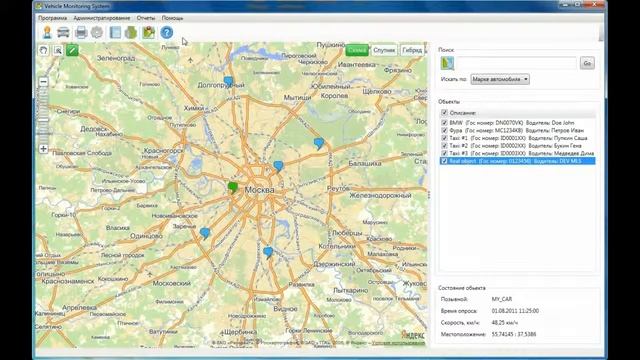Open the Искать по dropdown
Screen dimensions: 640x360
click(500, 79)
